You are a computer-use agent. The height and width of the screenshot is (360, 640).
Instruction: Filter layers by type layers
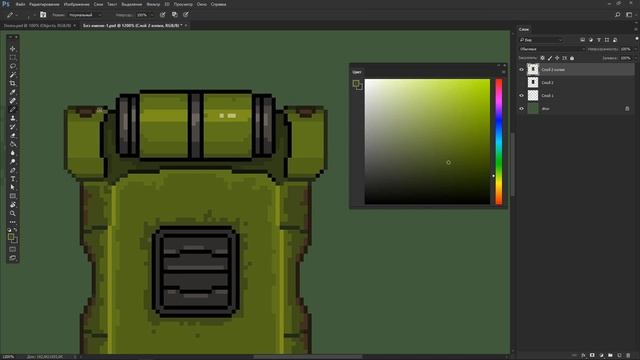tap(599, 40)
